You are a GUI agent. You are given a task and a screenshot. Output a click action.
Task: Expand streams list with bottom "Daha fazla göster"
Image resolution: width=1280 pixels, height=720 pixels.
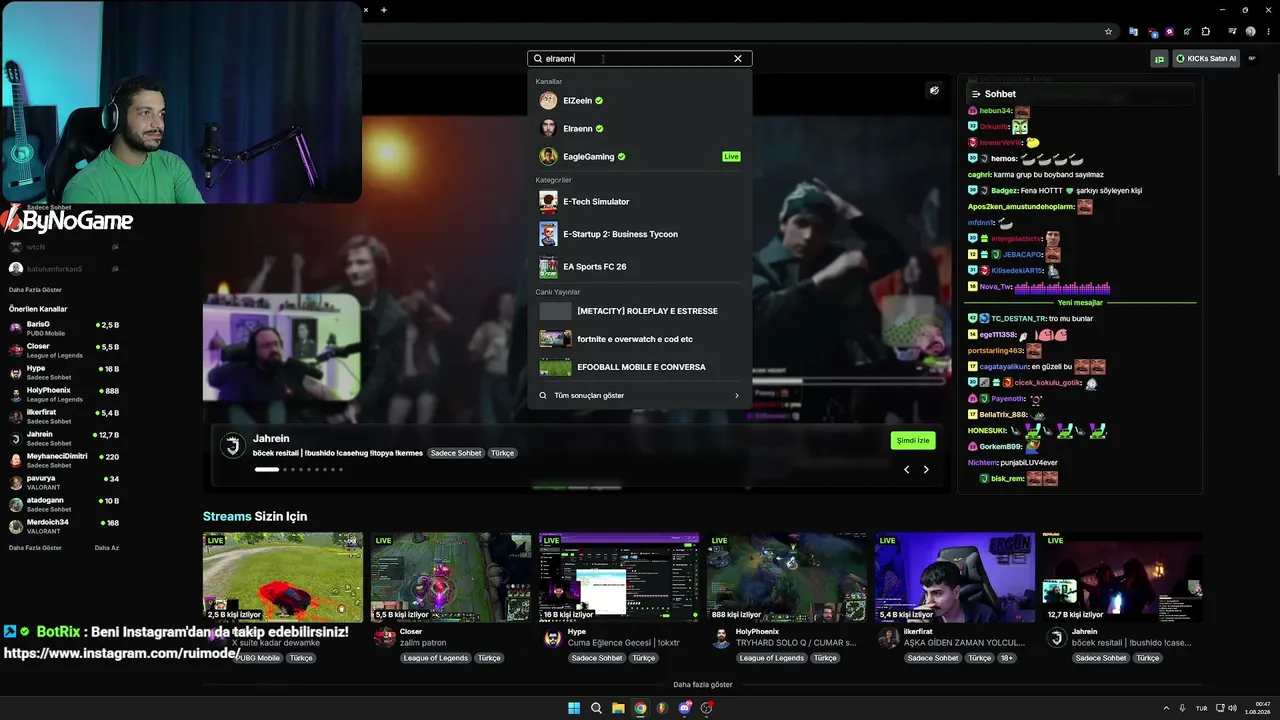point(703,685)
